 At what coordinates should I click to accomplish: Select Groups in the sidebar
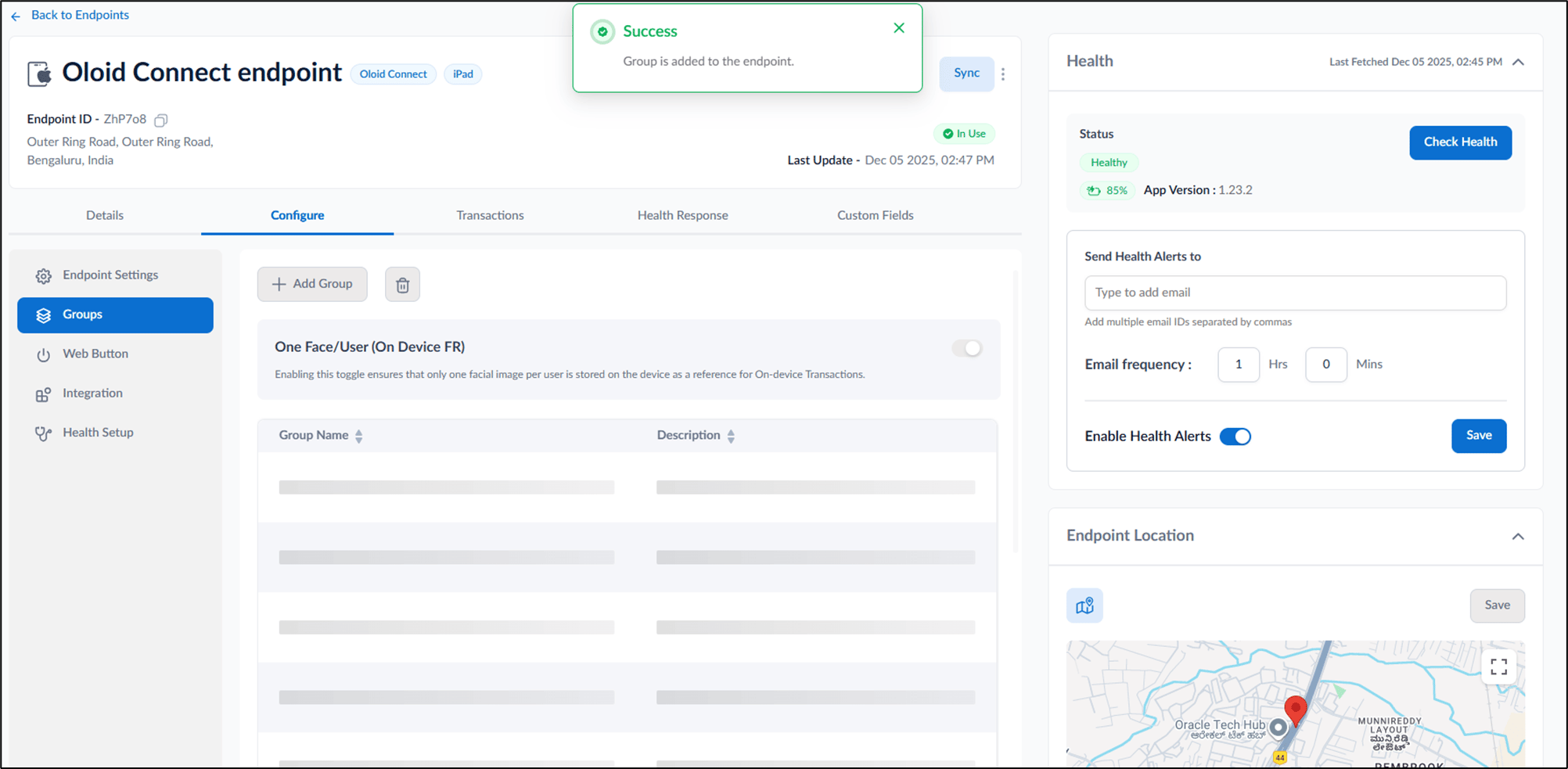115,315
